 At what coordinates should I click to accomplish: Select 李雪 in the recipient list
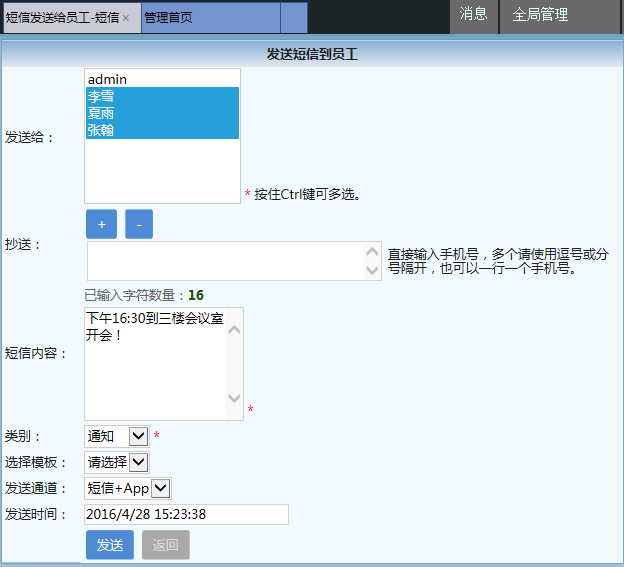(x=101, y=96)
